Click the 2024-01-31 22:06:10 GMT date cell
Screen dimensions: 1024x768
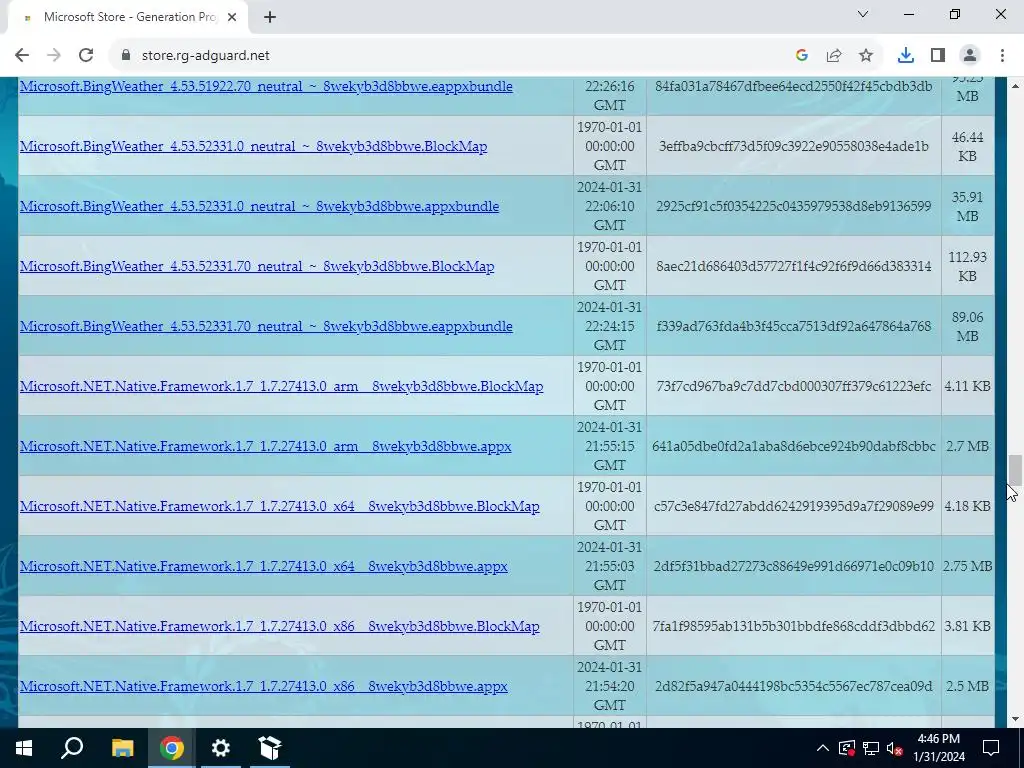609,206
